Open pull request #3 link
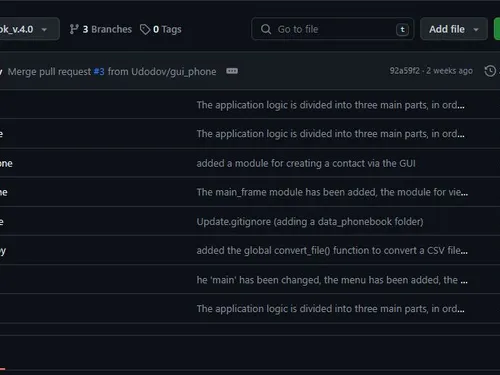The width and height of the screenshot is (500, 375). pyautogui.click(x=99, y=72)
